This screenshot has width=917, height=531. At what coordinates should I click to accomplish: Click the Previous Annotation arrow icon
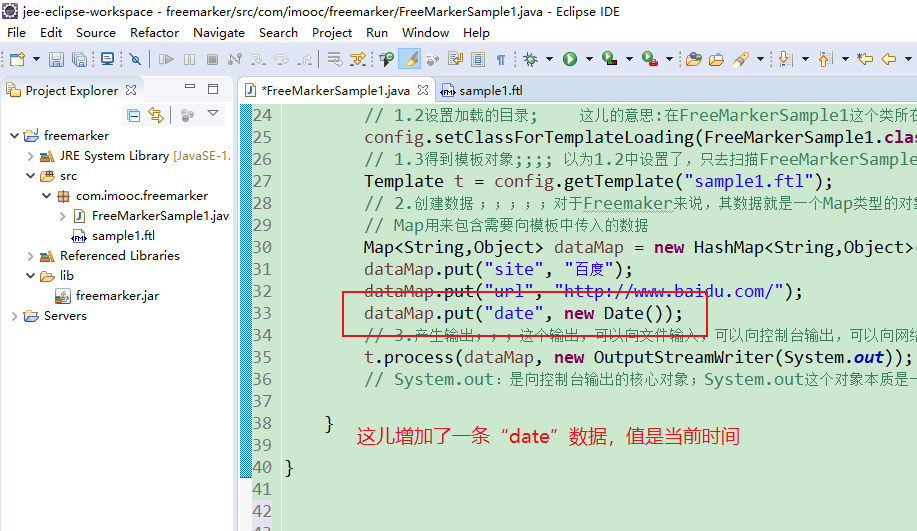(x=825, y=59)
